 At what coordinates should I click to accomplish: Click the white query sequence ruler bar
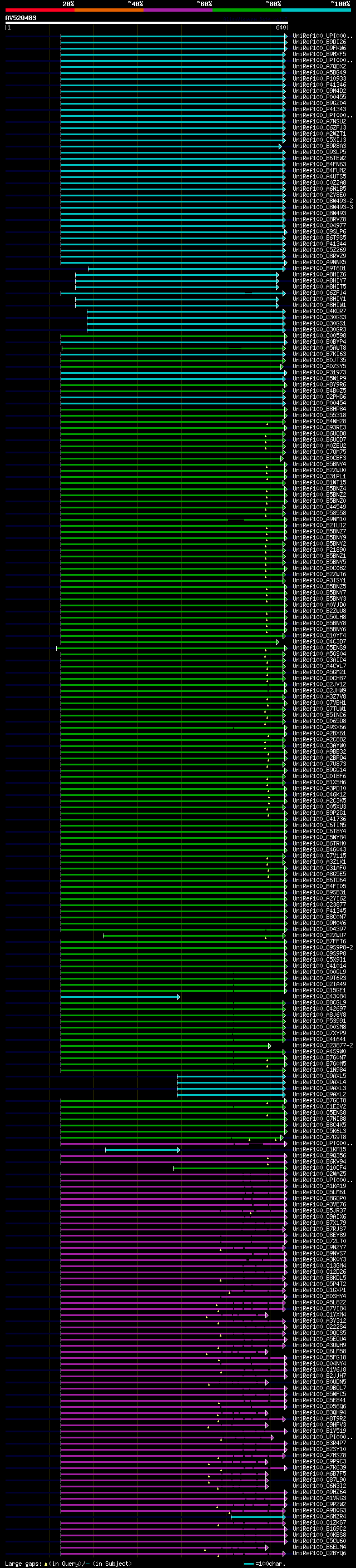click(x=147, y=23)
